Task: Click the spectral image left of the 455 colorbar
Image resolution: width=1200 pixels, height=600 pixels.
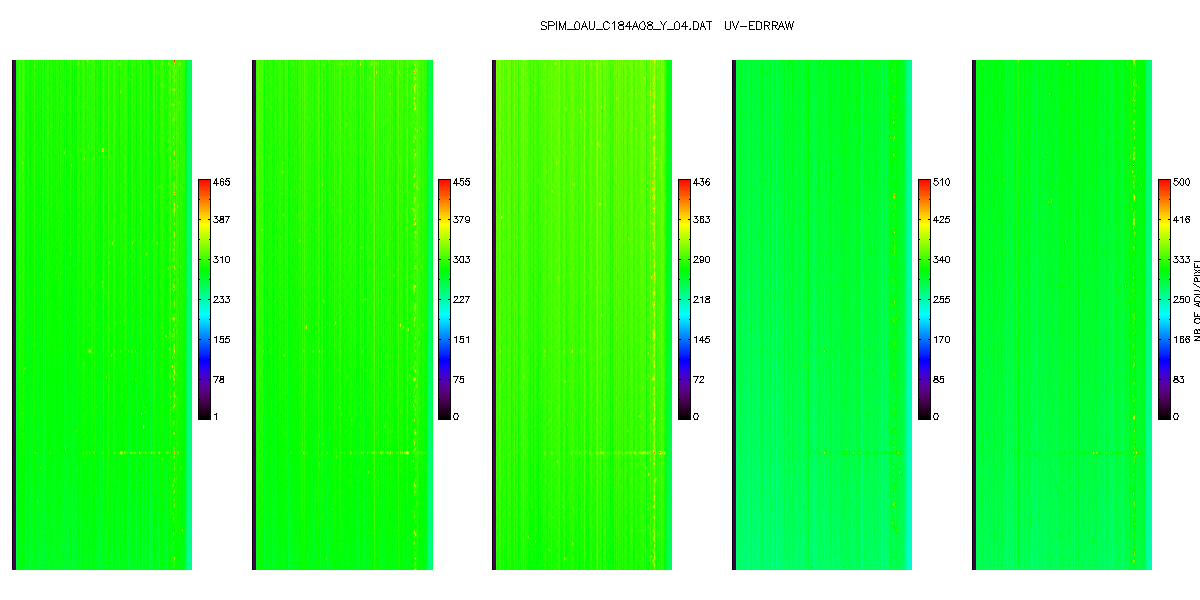Action: pyautogui.click(x=342, y=315)
